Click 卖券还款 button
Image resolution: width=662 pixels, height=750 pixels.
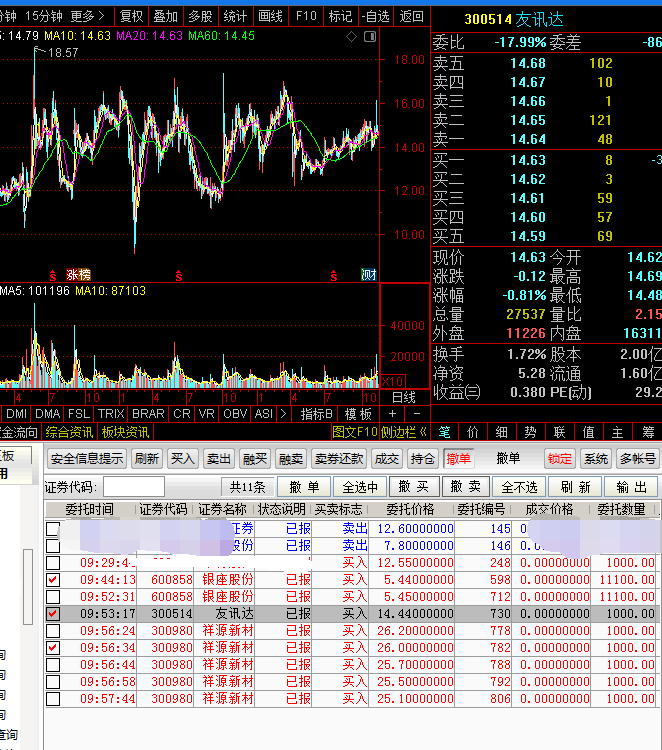(x=339, y=459)
